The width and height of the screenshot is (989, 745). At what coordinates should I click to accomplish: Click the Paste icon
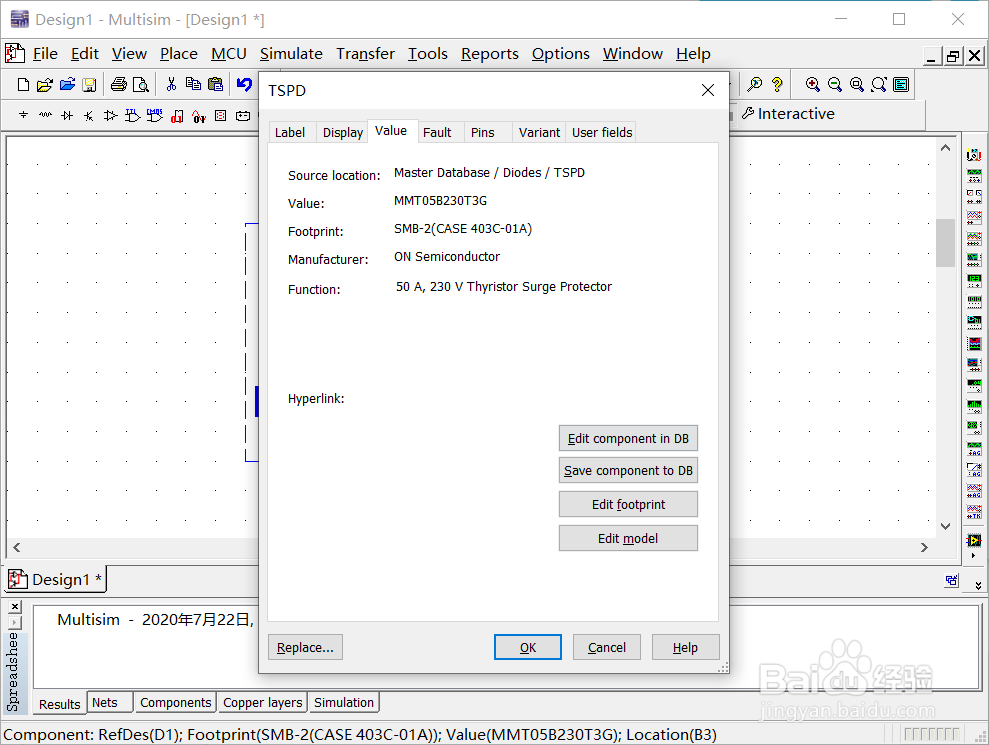click(215, 84)
